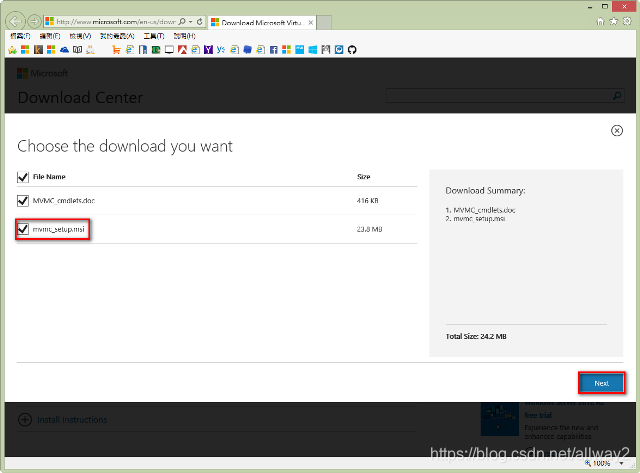This screenshot has height=473, width=640.
Task: Open the monitor screen favorite icon
Action: point(169,50)
